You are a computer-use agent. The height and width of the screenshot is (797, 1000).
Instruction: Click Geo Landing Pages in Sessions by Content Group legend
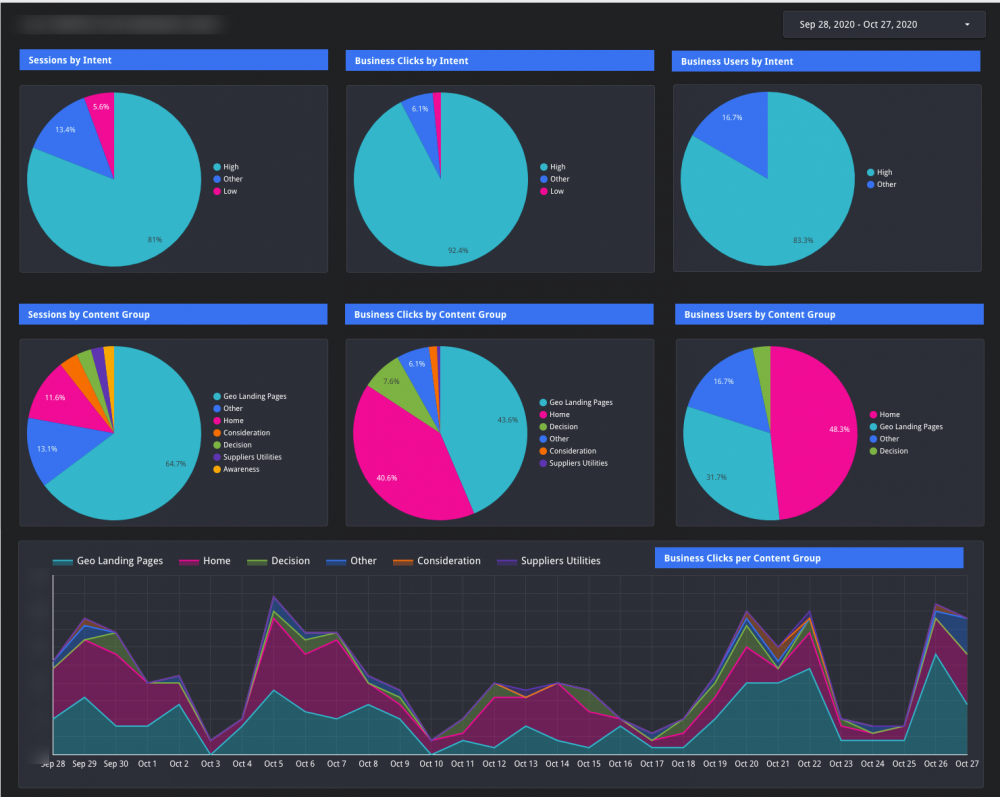click(250, 397)
